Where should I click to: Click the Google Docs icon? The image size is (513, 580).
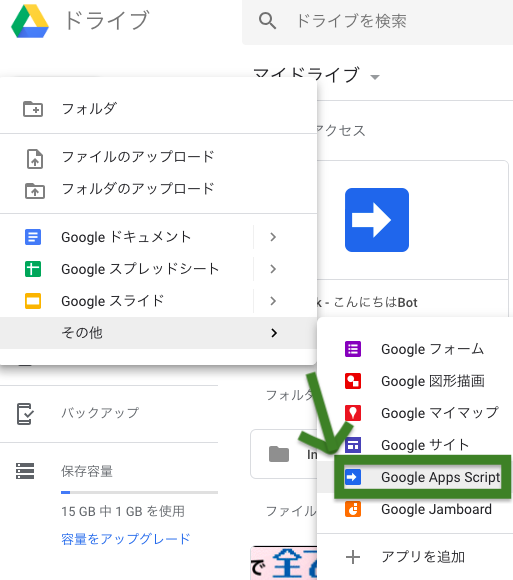click(x=33, y=237)
